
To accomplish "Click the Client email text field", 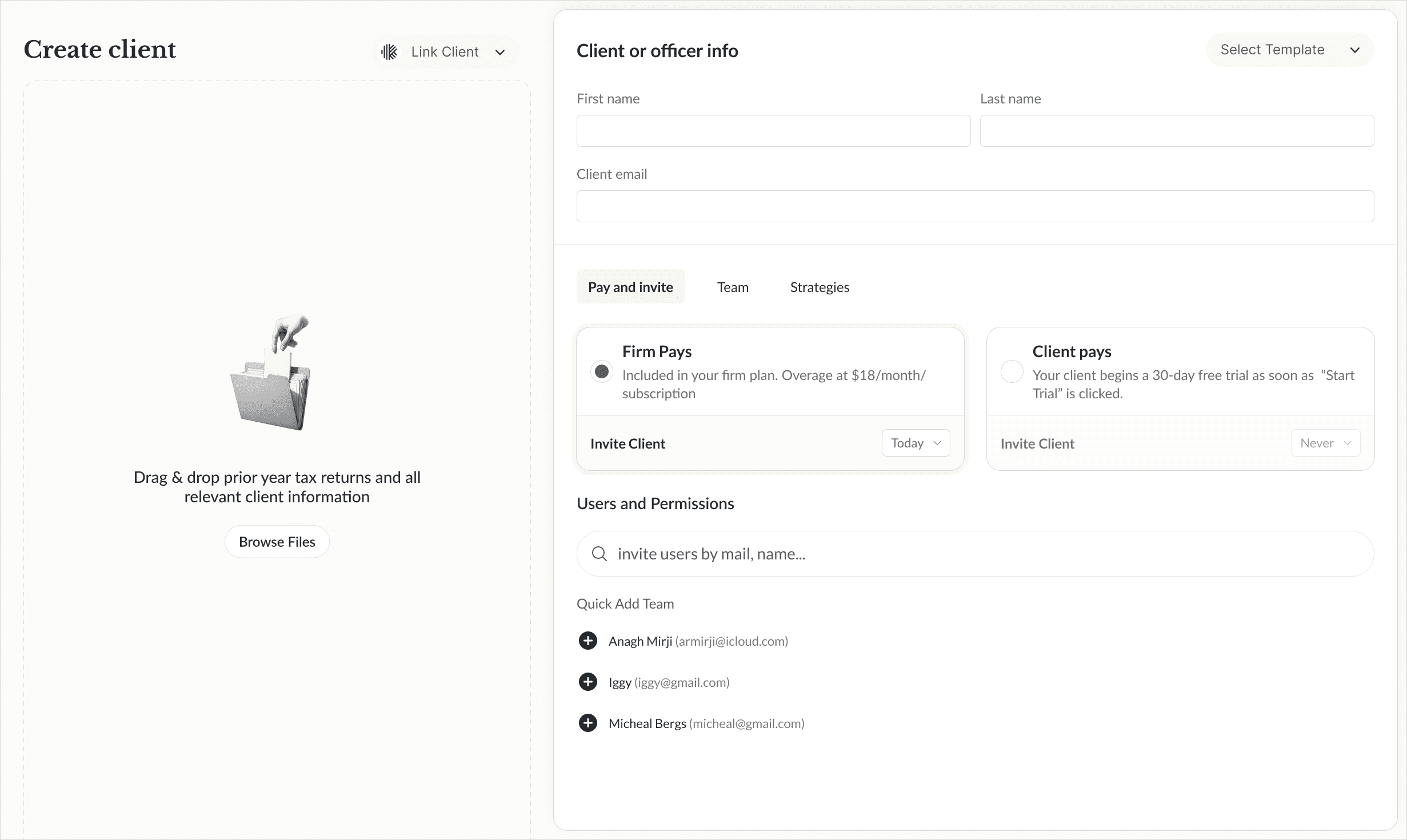I will pos(975,206).
